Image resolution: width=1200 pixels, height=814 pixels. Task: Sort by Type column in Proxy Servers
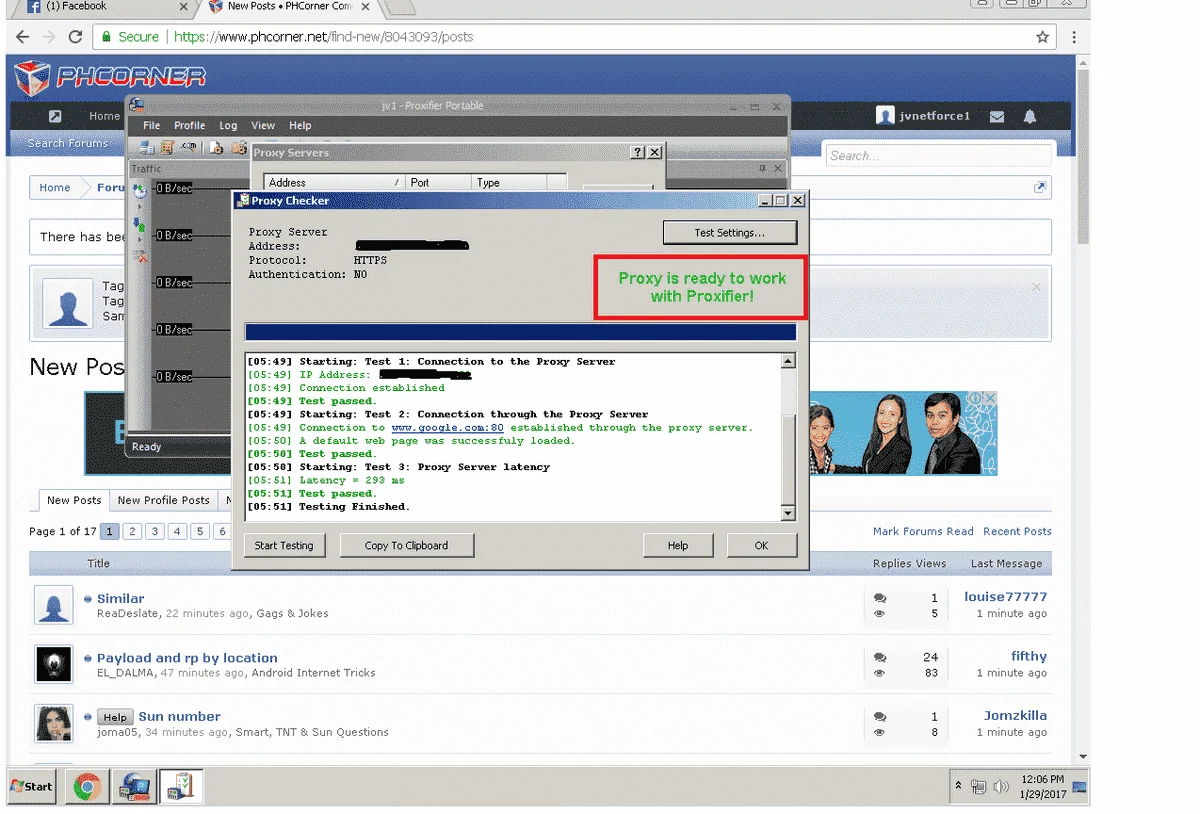pos(509,182)
